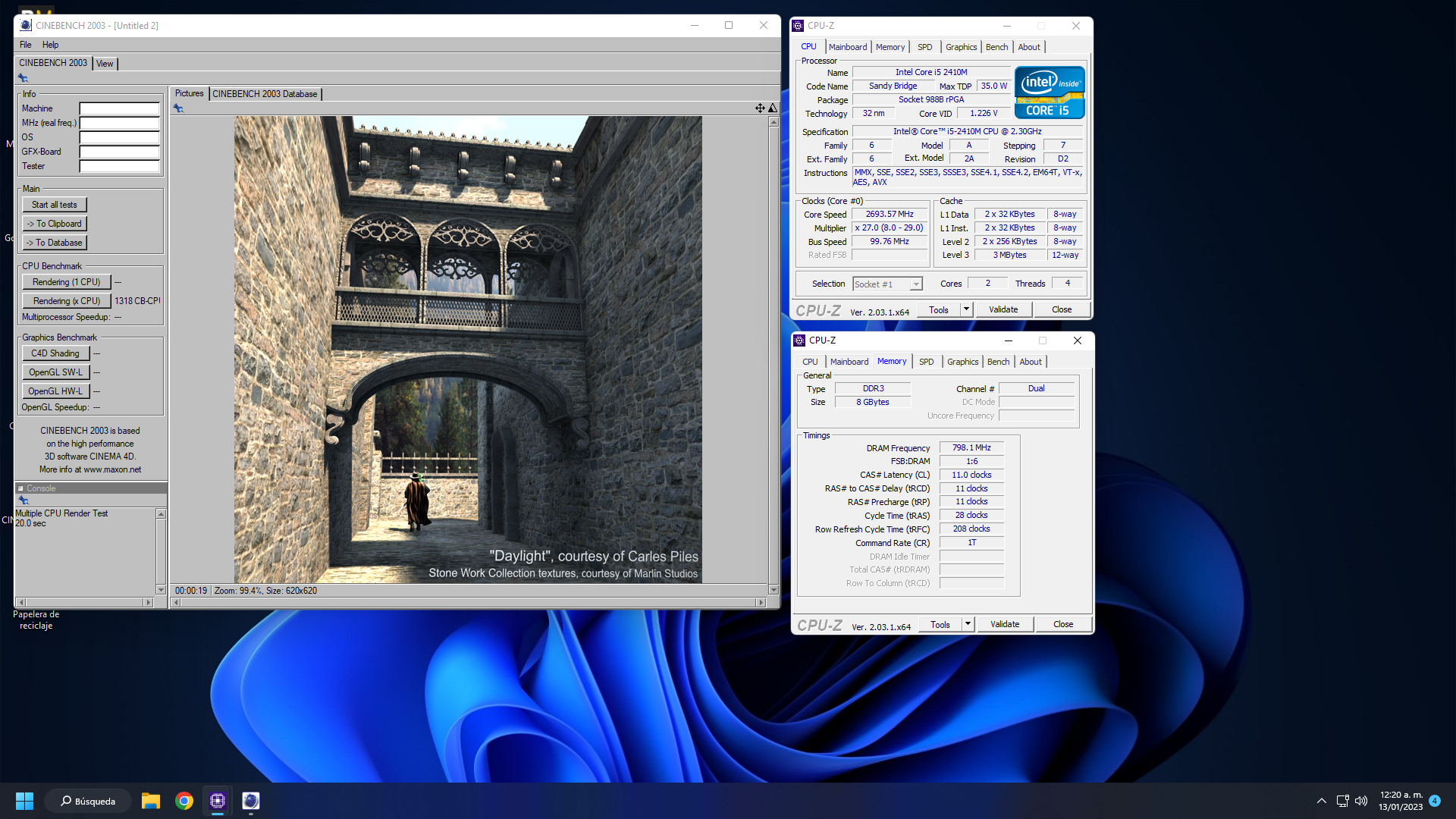Click Validate in lower CPU-Z window
1456x819 pixels.
[x=1005, y=624]
